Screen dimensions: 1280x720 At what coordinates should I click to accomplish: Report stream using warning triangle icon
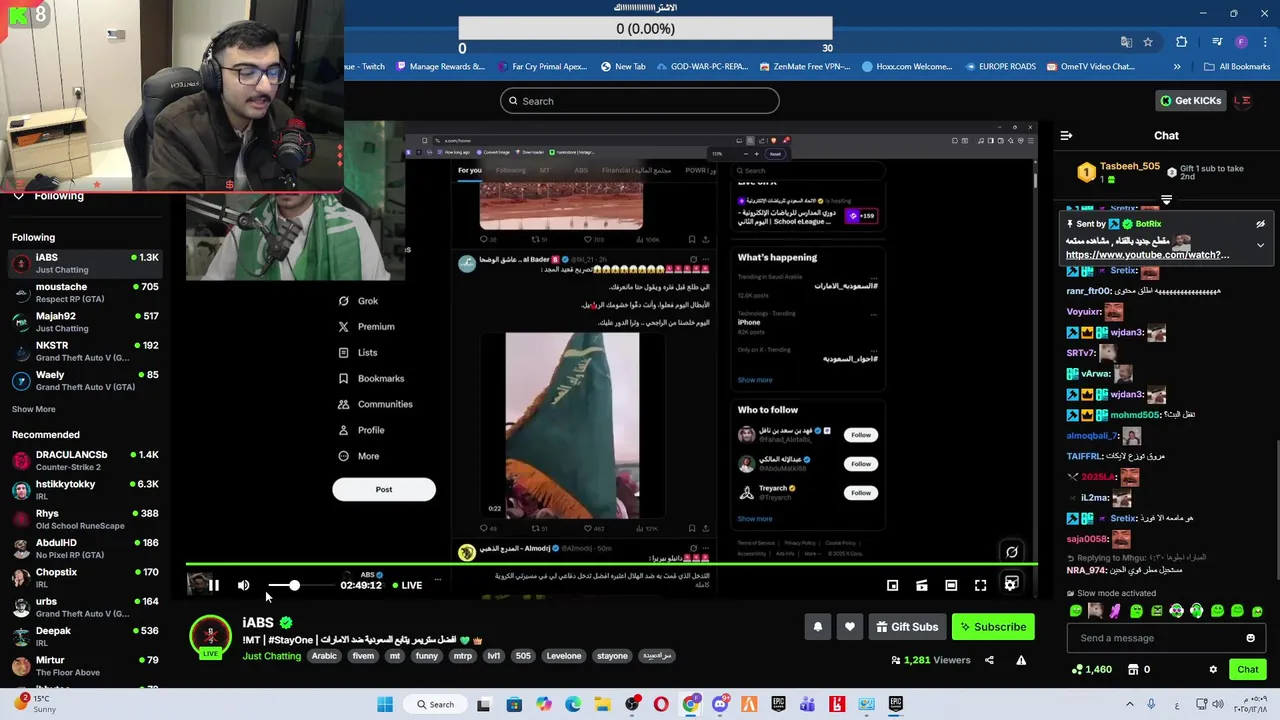(1021, 660)
